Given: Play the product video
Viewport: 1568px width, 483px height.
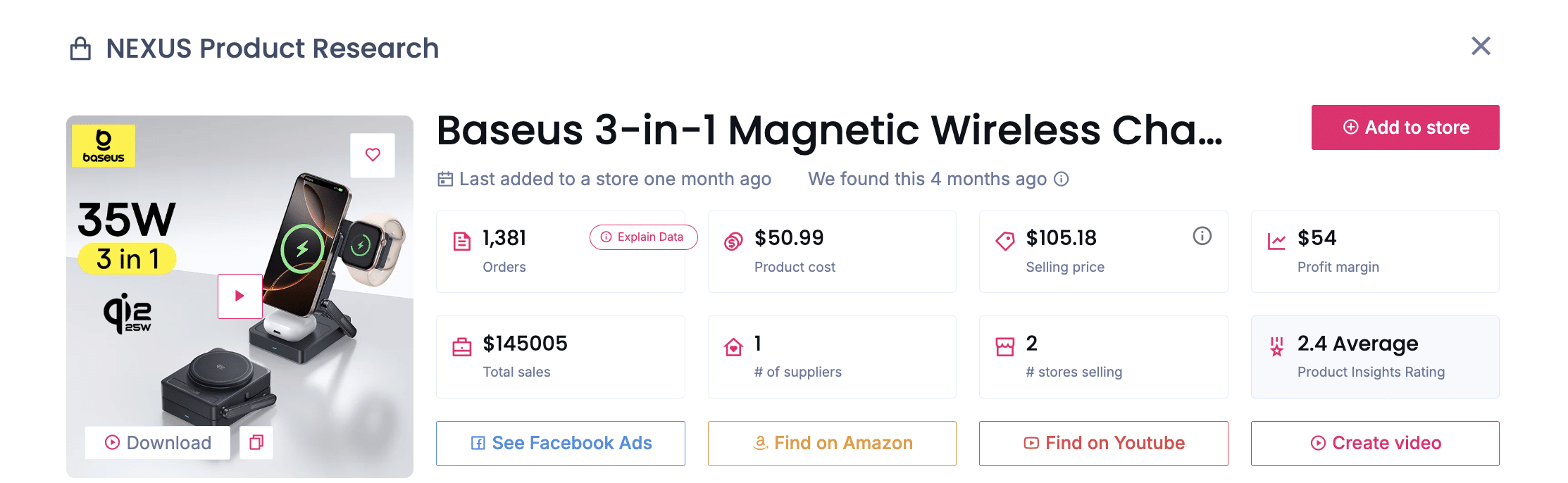Looking at the screenshot, I should coord(240,296).
